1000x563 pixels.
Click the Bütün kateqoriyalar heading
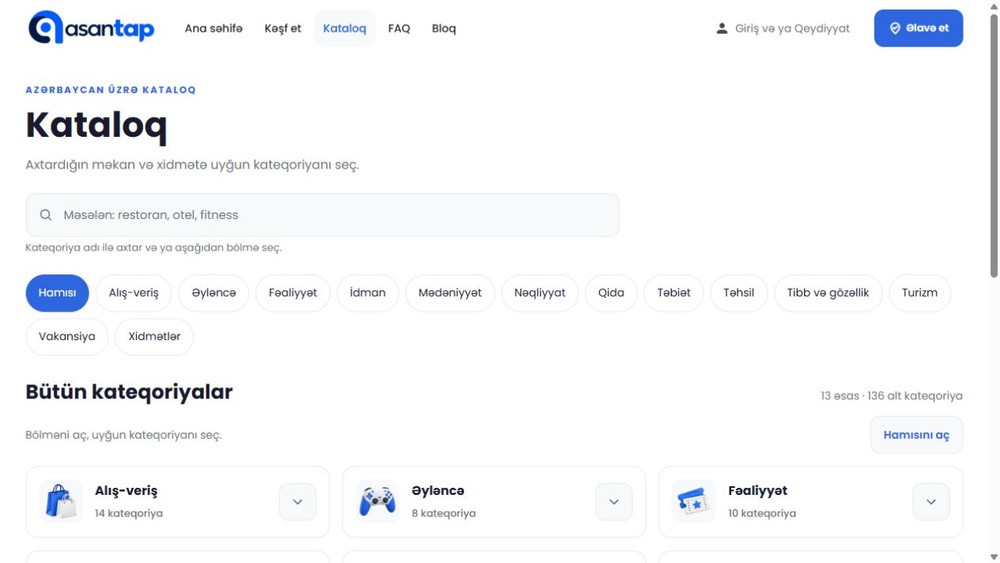(129, 391)
